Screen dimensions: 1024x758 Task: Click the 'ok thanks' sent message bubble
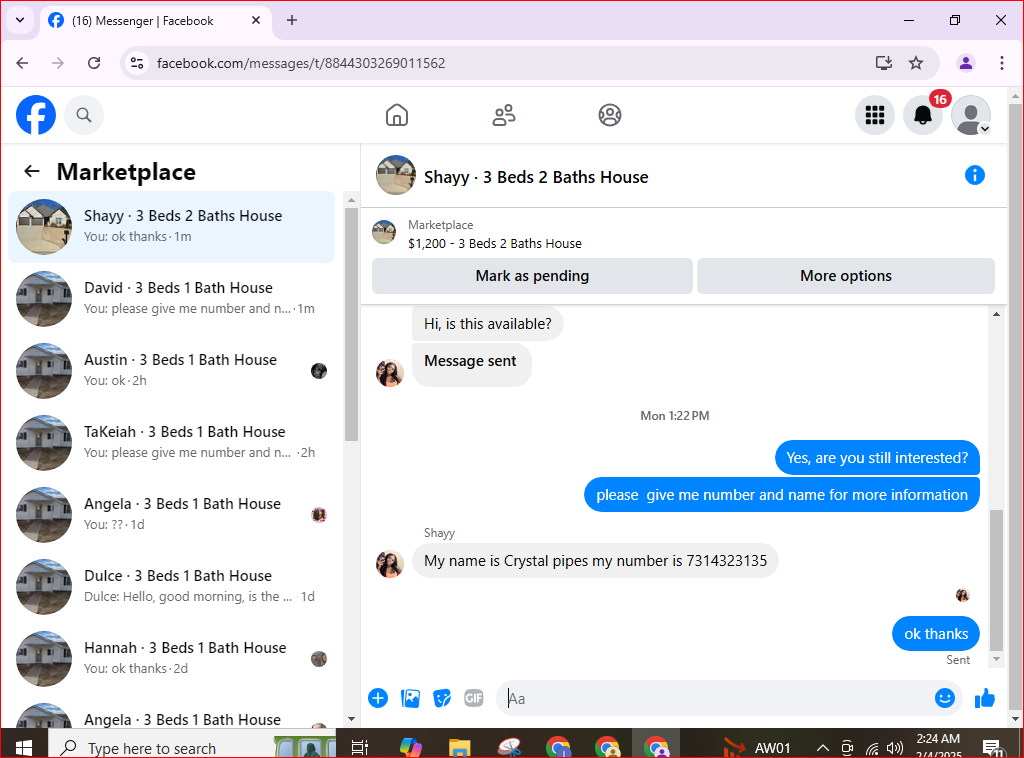coord(936,633)
